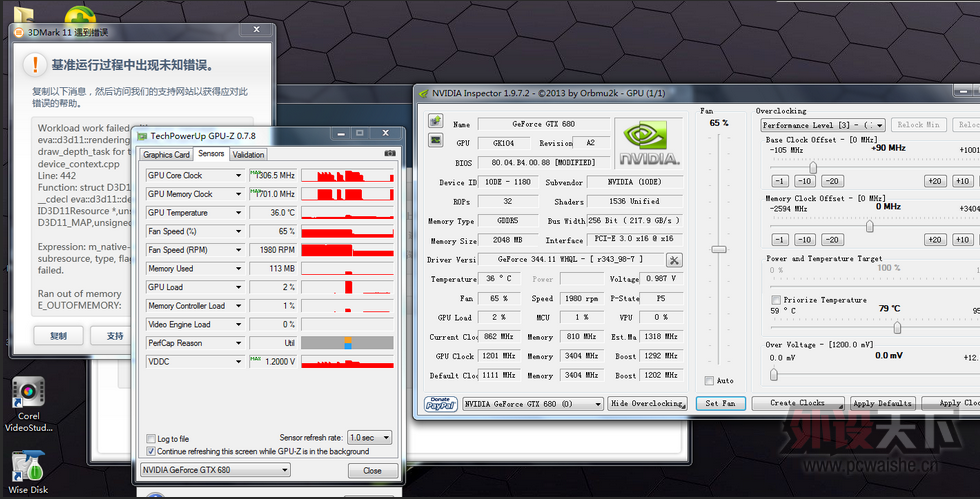Click the NVIDIA Inspector title bar icon

423,93
